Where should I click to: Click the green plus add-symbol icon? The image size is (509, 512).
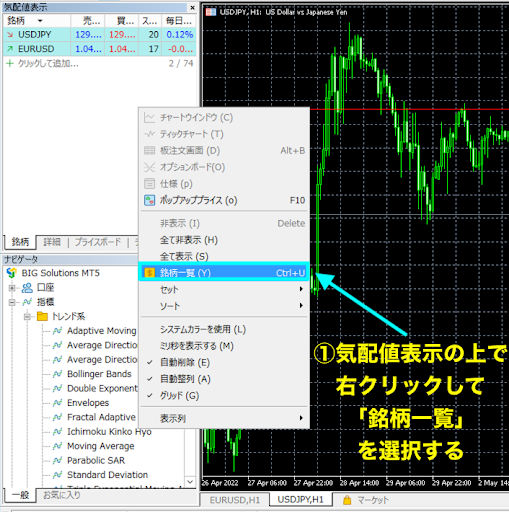tap(10, 63)
